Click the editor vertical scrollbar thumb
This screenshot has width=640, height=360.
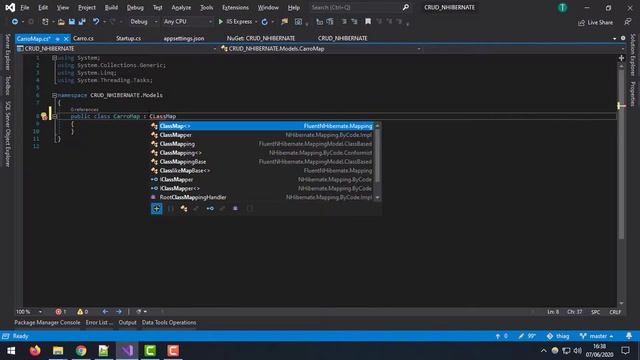coord(621,153)
